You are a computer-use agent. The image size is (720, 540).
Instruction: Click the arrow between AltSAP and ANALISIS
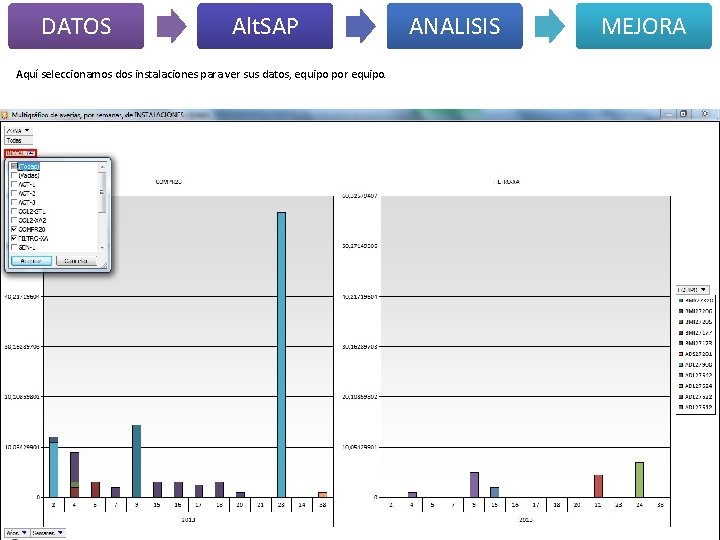[360, 26]
